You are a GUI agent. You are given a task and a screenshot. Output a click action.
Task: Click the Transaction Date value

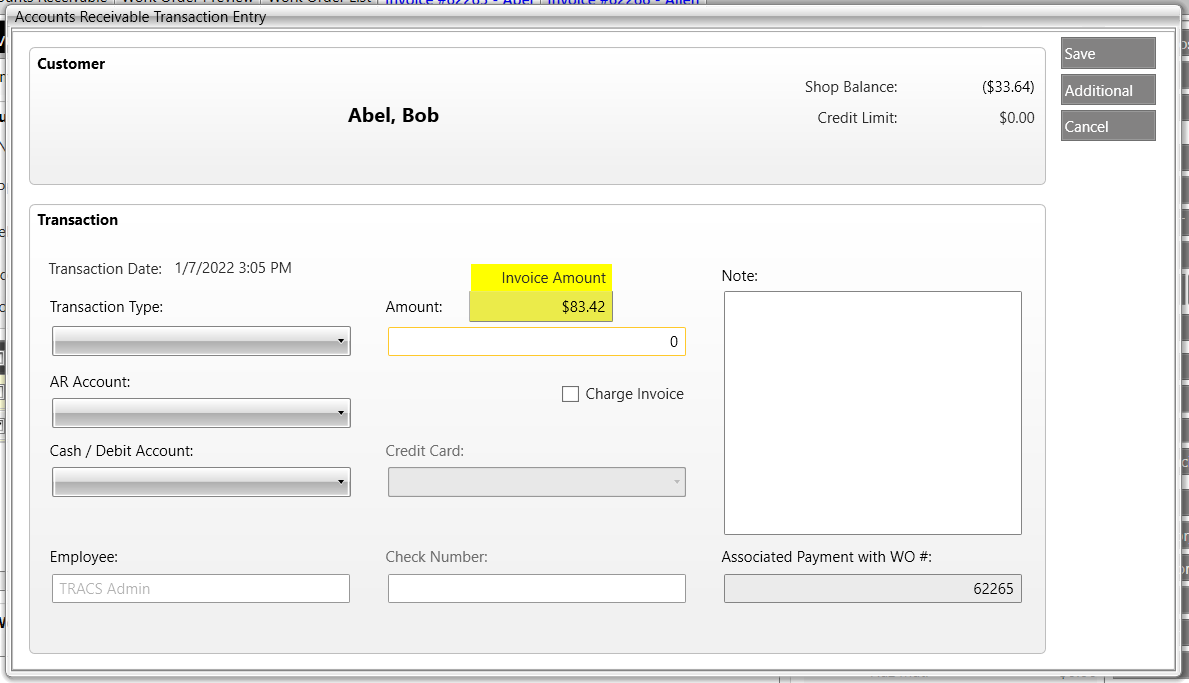click(233, 268)
